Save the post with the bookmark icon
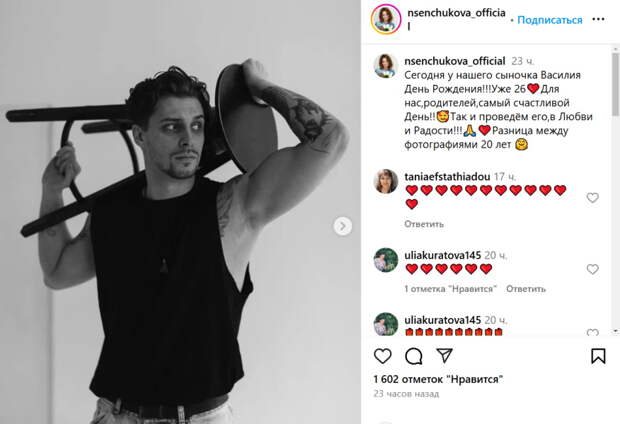Viewport: 620px width, 424px height. [x=598, y=356]
